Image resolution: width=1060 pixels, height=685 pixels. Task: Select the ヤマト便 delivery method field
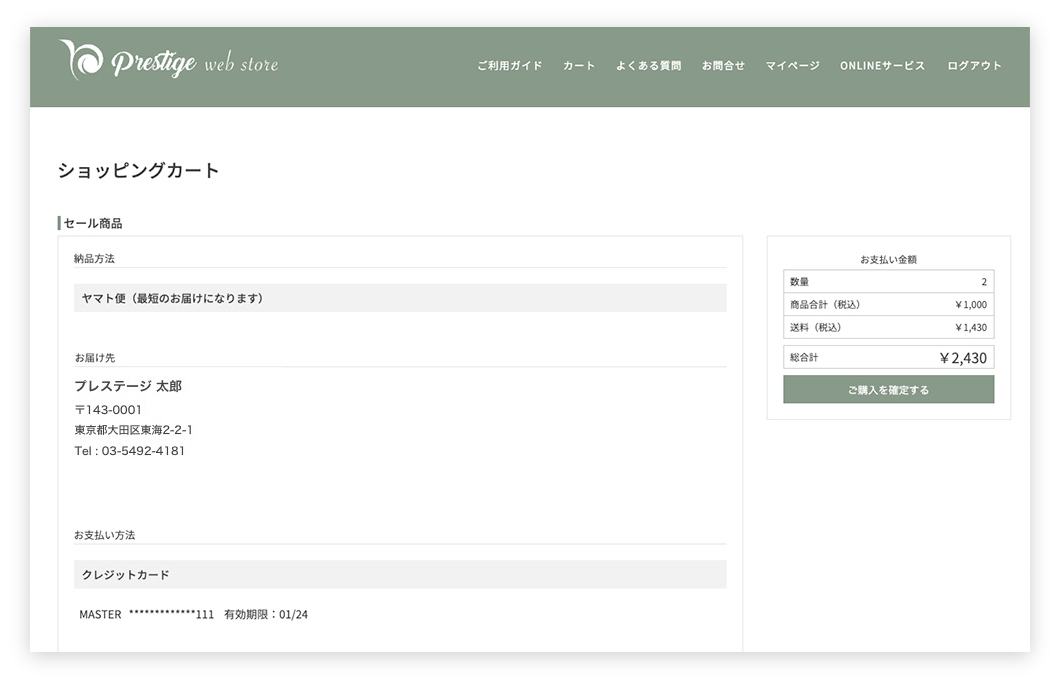[400, 298]
